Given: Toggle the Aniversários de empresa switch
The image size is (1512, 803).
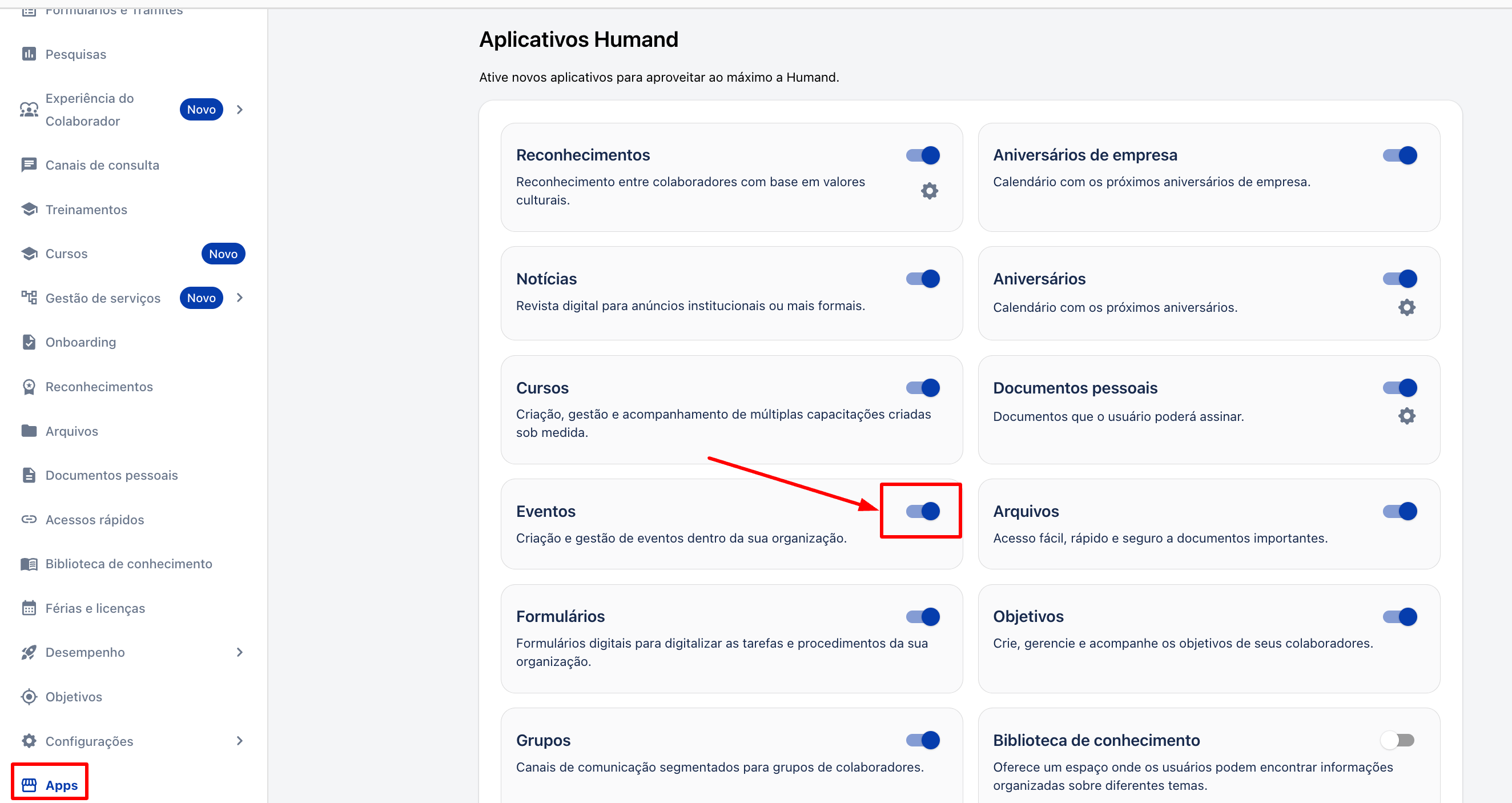Looking at the screenshot, I should 1400,155.
